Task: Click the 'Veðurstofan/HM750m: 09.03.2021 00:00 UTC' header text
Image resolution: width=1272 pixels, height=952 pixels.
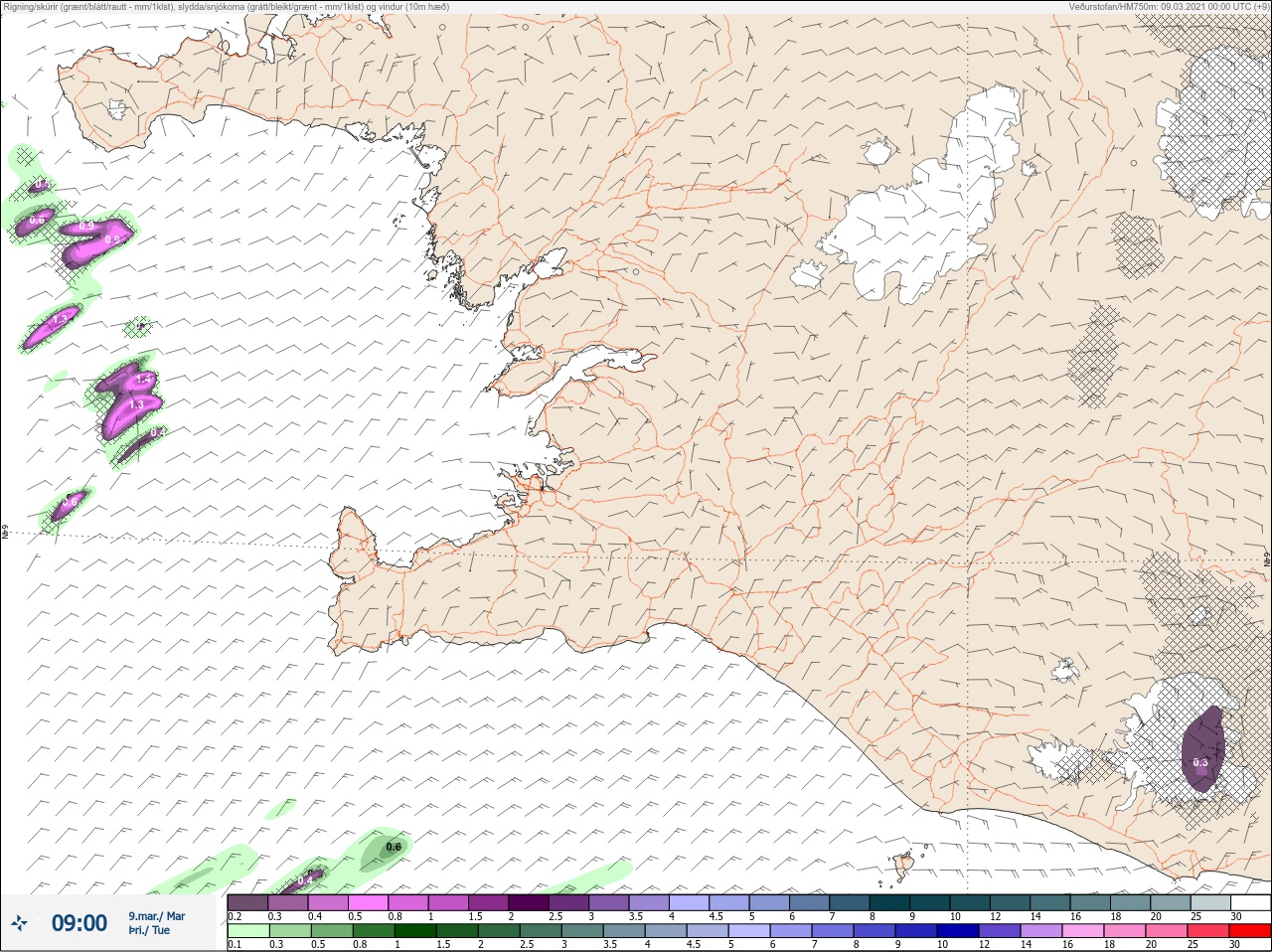Action: 1170,7
